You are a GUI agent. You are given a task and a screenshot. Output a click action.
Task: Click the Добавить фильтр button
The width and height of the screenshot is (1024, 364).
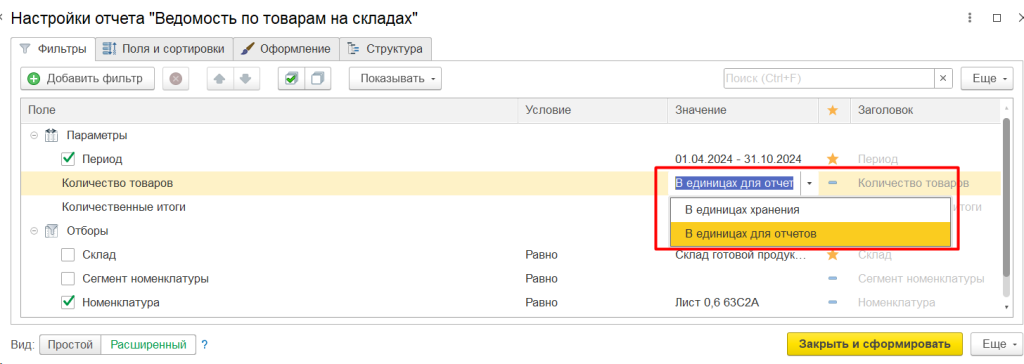tap(87, 78)
